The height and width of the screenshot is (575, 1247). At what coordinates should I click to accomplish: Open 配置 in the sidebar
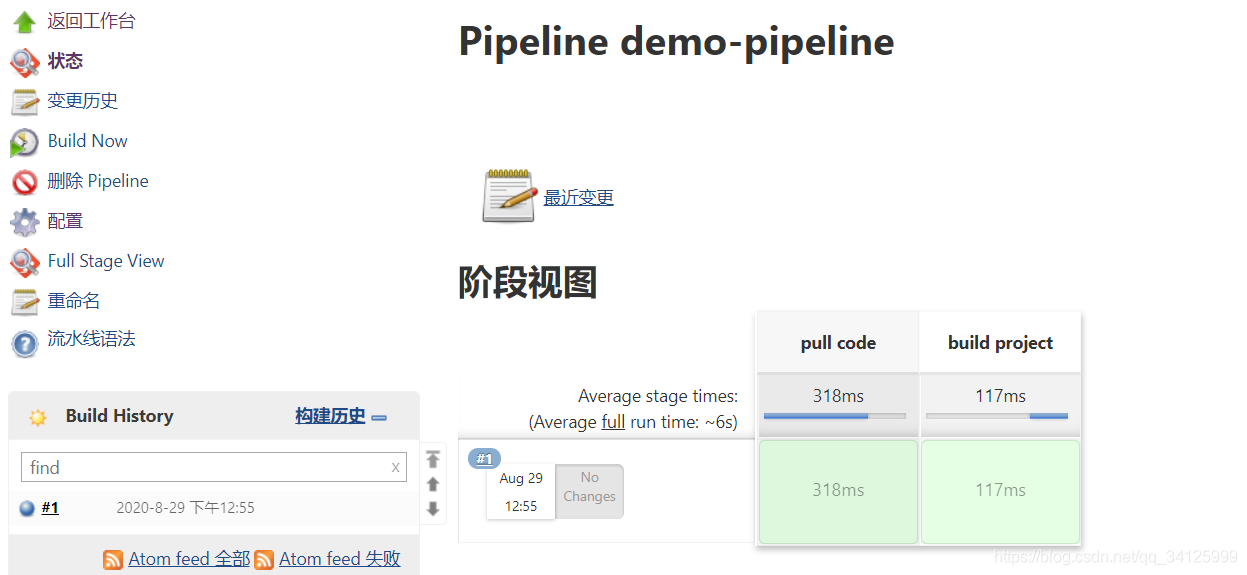pyautogui.click(x=65, y=221)
